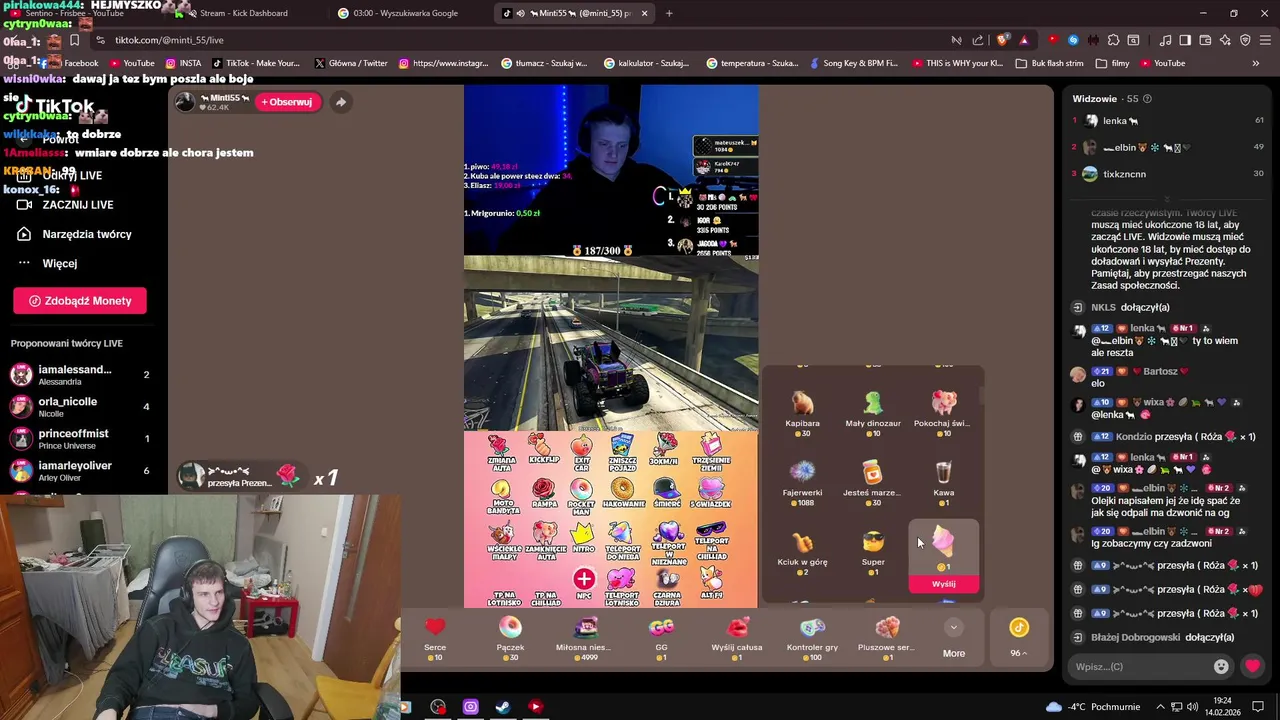Open the Instagram bookmark https://www.instagr...
1280x720 pixels.
[443, 63]
